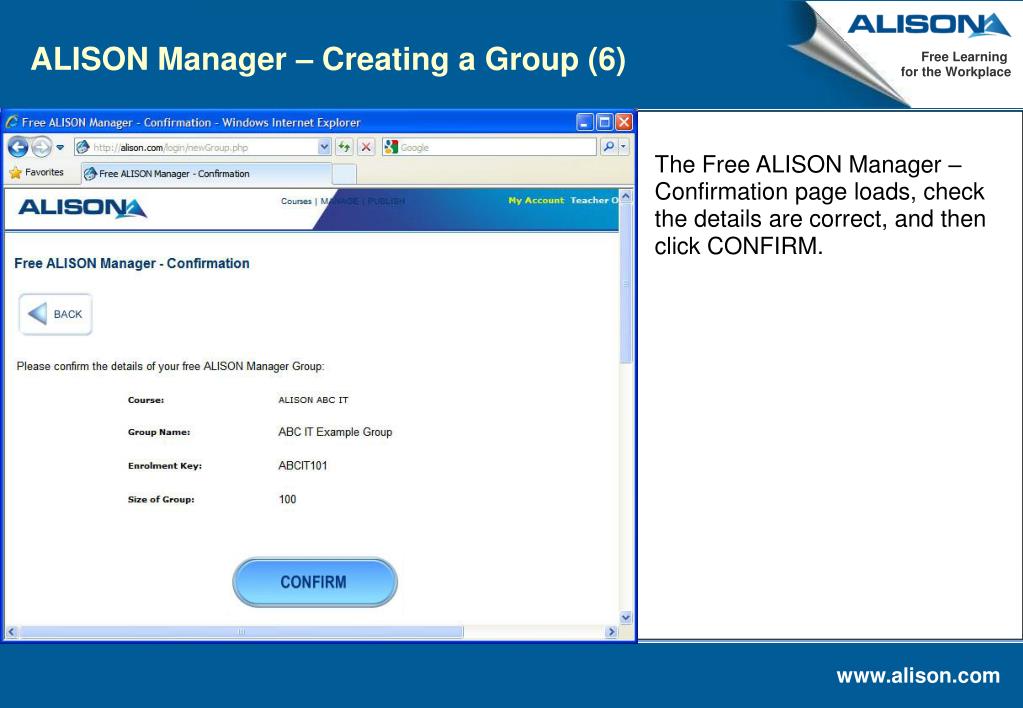The height and width of the screenshot is (708, 1023).
Task: Click the Course: label
Action: [146, 400]
